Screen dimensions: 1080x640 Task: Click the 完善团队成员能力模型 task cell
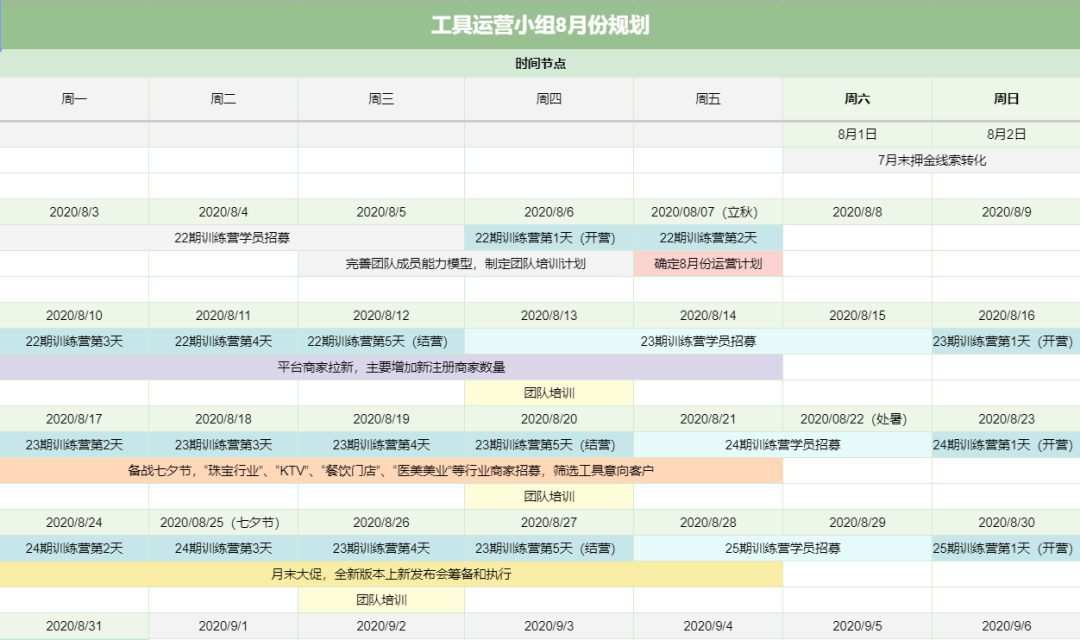click(x=465, y=264)
